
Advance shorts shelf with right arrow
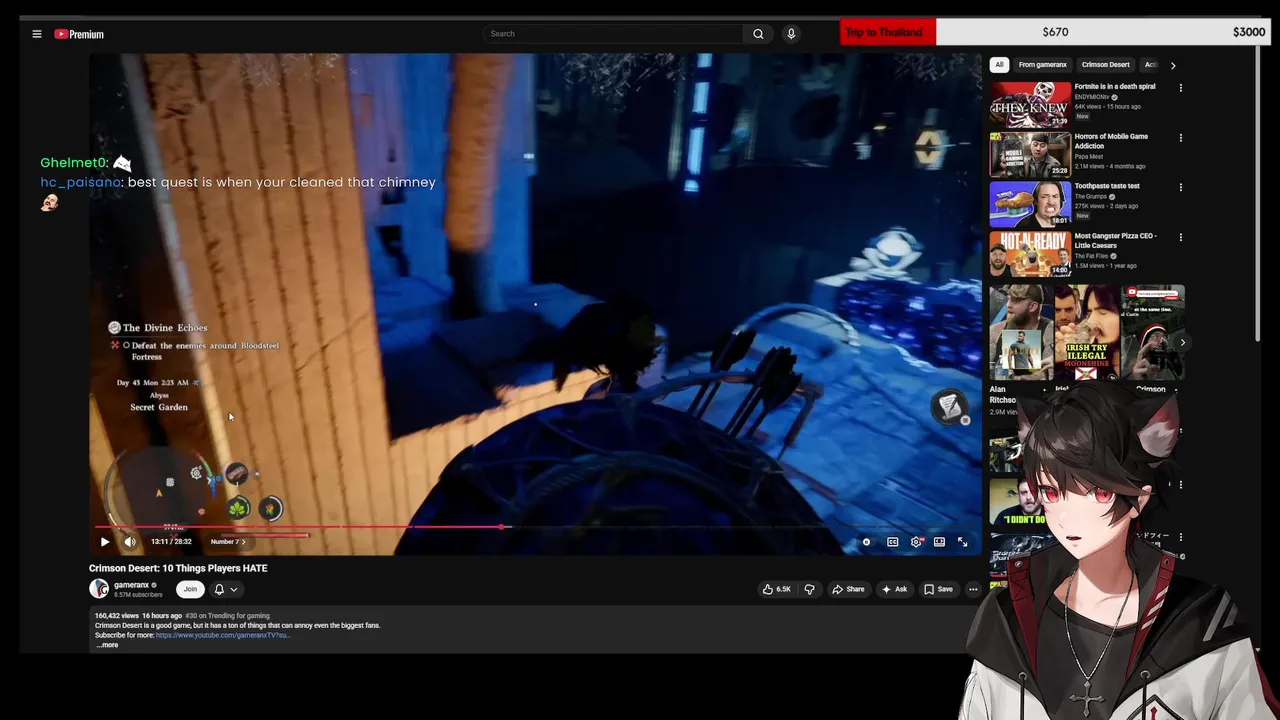[x=1182, y=342]
